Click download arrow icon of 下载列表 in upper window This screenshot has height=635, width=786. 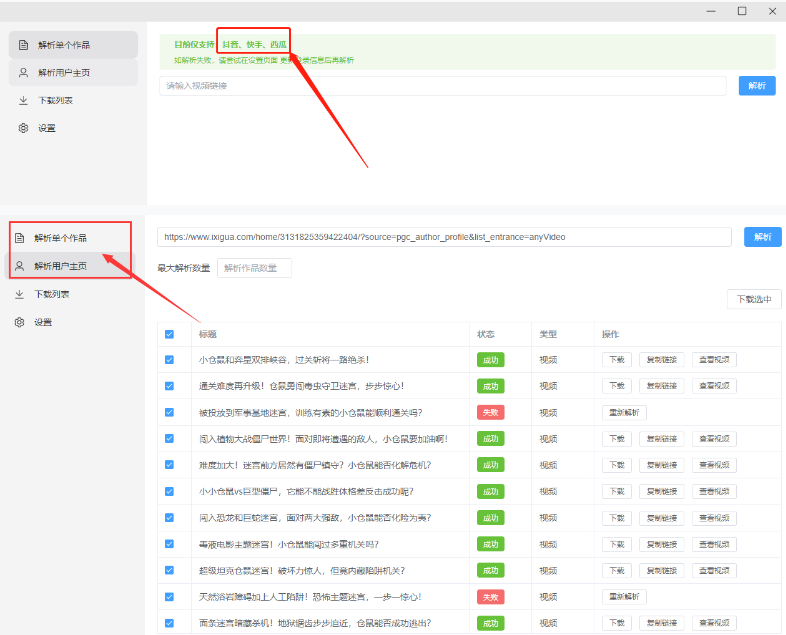pos(23,101)
